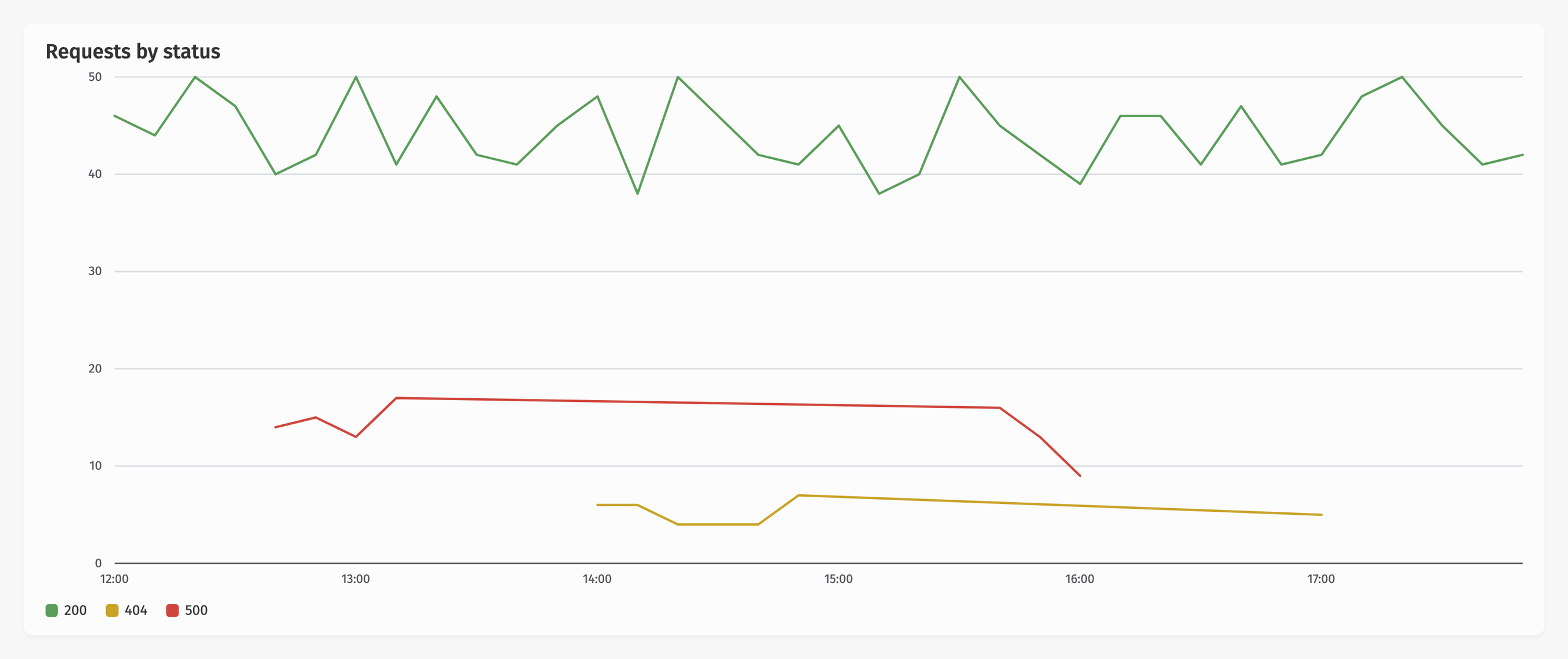The image size is (1568, 659).
Task: Click the y-axis label 0
Action: [x=98, y=564]
